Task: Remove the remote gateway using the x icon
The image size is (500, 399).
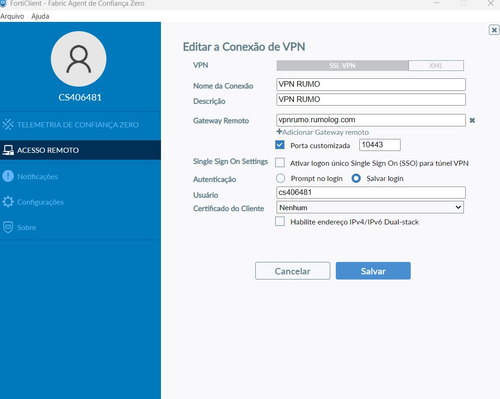Action: click(472, 120)
